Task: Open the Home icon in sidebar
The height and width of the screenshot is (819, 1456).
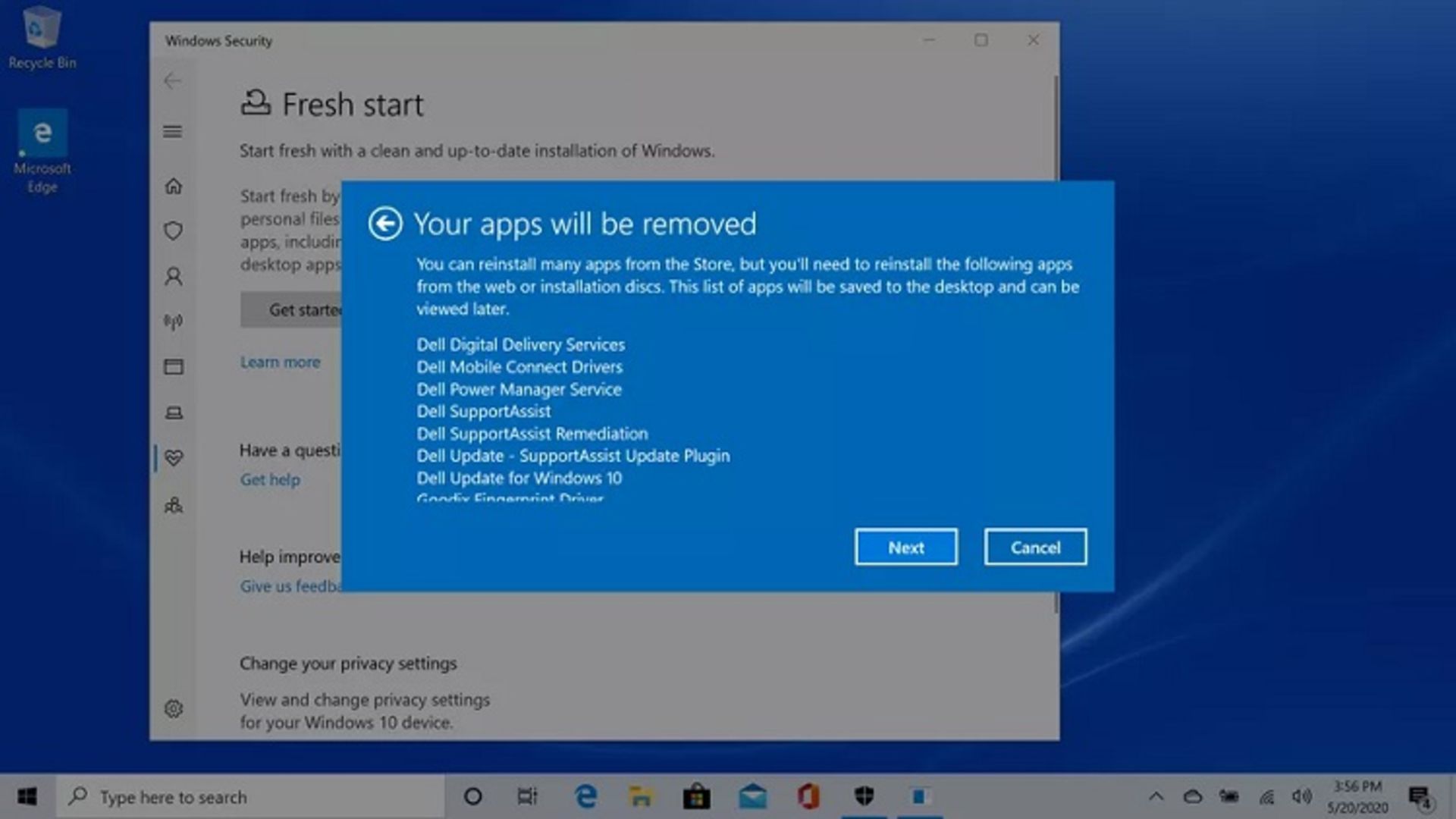Action: coord(174,186)
